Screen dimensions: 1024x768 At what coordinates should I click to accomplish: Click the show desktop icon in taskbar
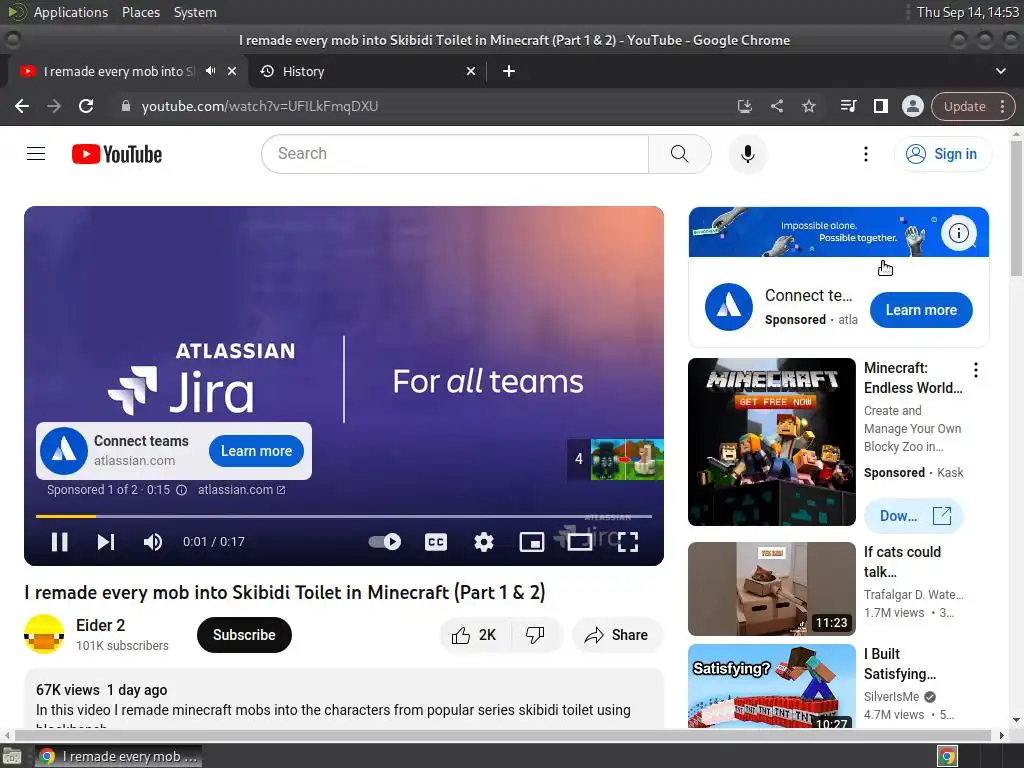pos(12,756)
